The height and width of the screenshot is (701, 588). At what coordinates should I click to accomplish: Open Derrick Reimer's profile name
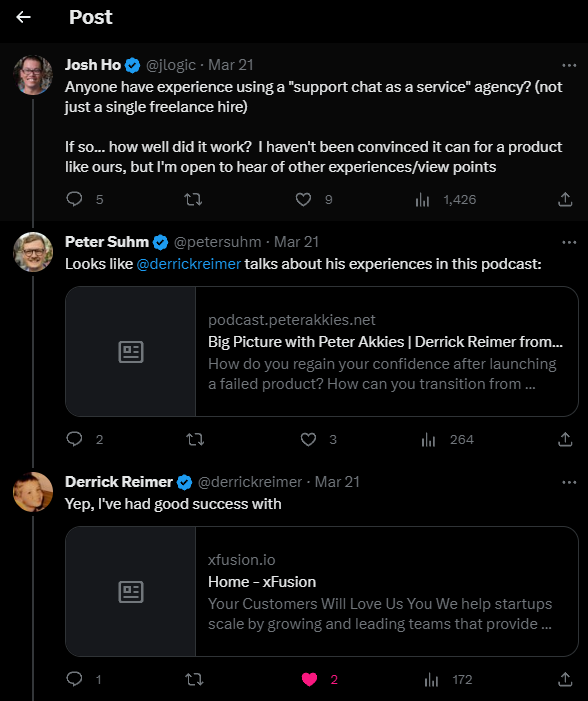pos(118,482)
